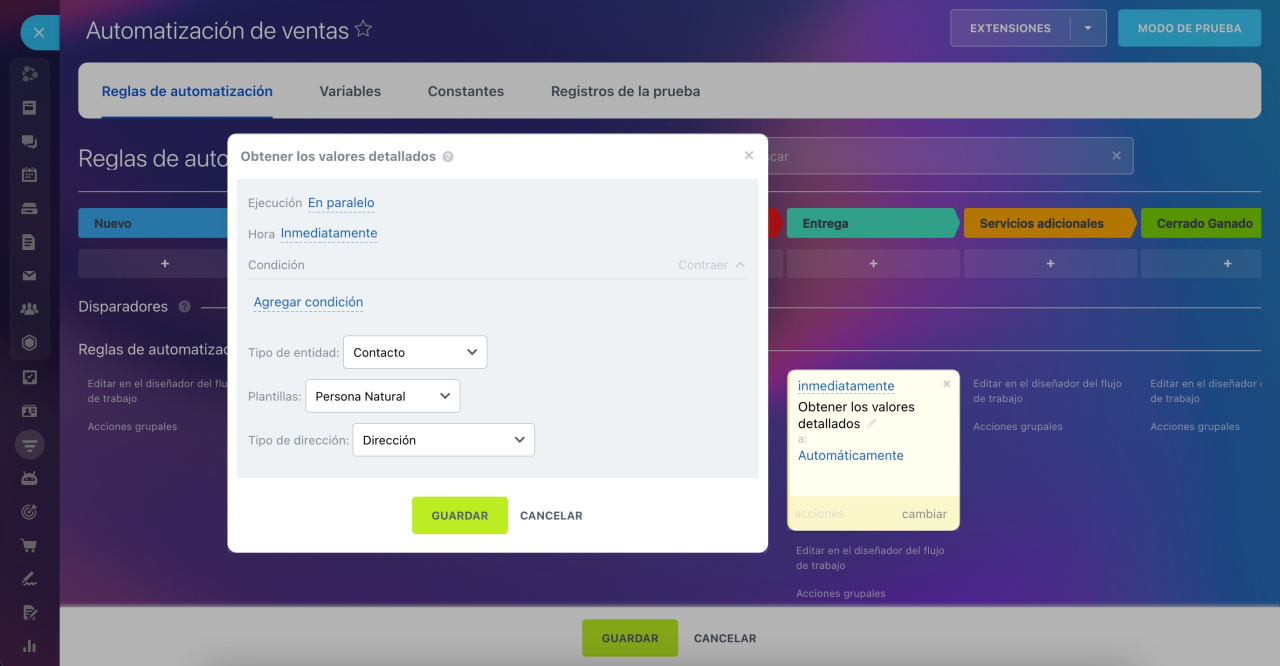Click the help icon beside the dialog title
Image resolution: width=1280 pixels, height=666 pixels.
coord(448,157)
